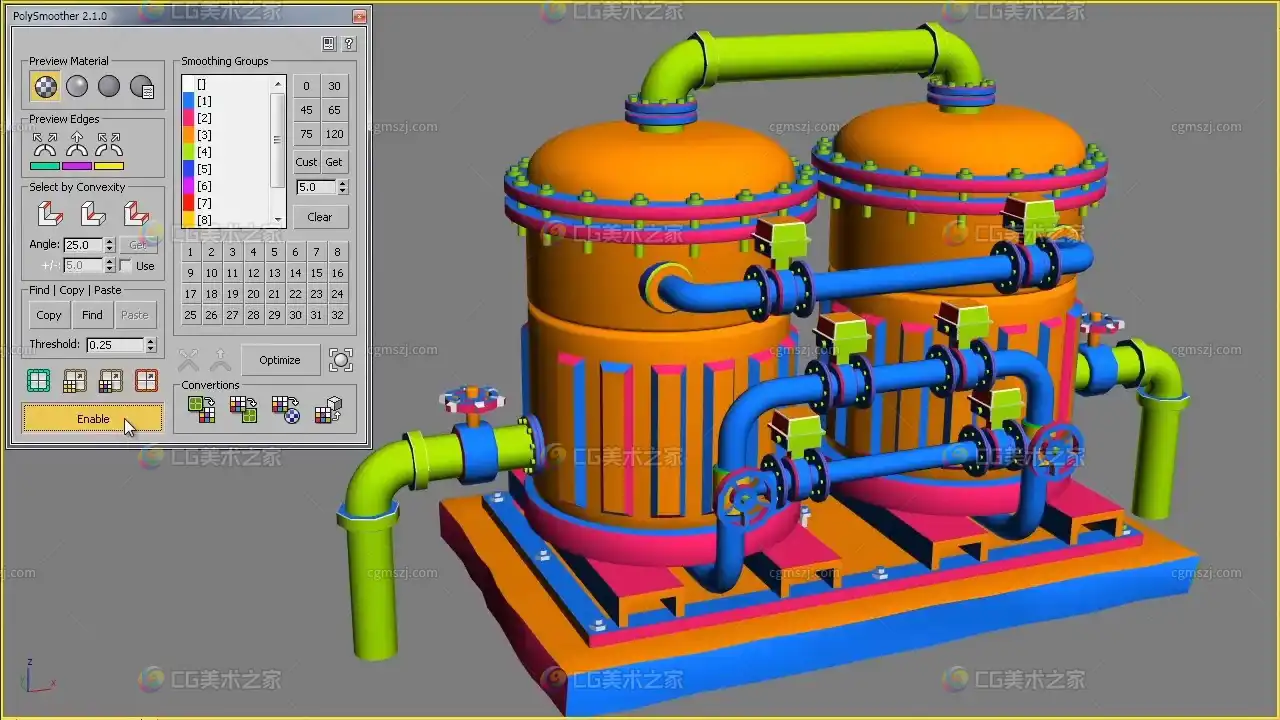Viewport: 1280px width, 720px height.
Task: Click the first Convertions icon
Action: (x=202, y=409)
